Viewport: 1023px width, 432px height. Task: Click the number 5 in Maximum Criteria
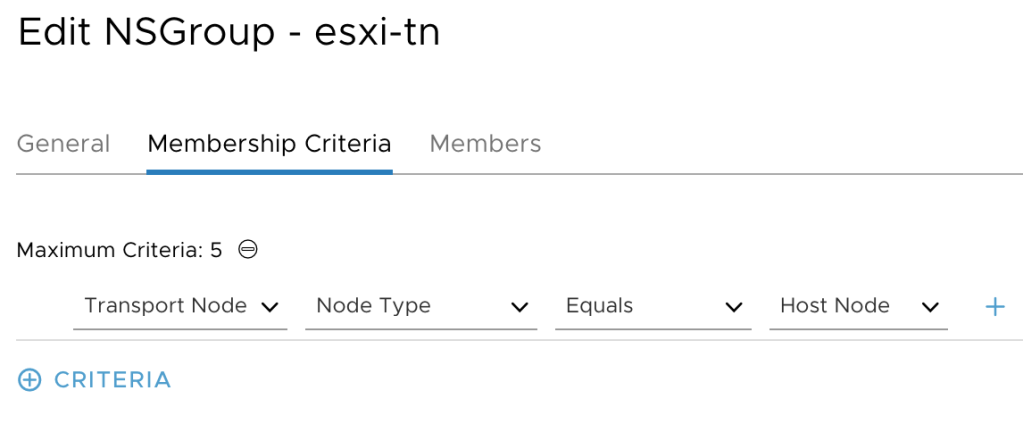point(216,250)
